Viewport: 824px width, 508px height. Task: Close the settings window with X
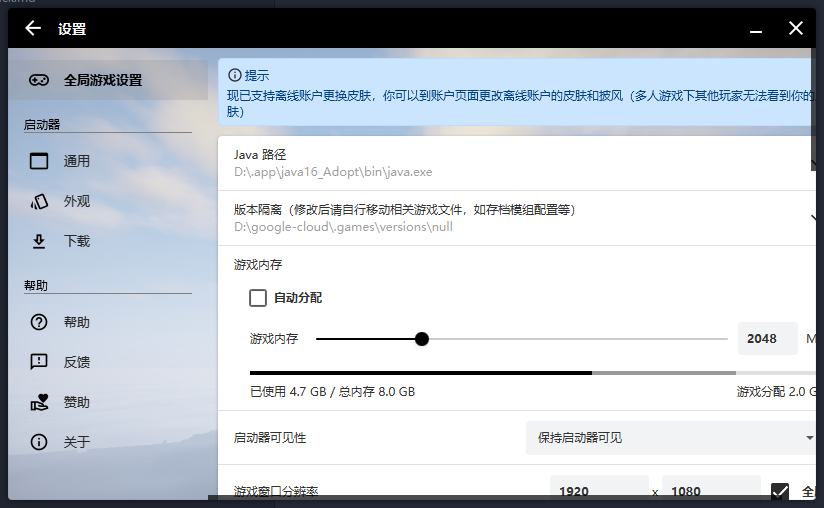pos(796,28)
